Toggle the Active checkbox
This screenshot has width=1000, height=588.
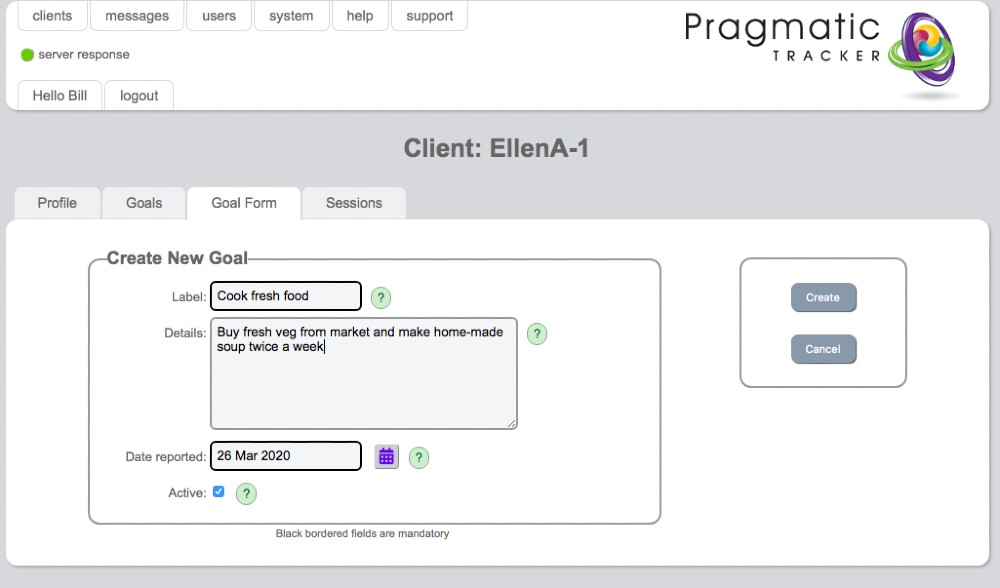(219, 492)
